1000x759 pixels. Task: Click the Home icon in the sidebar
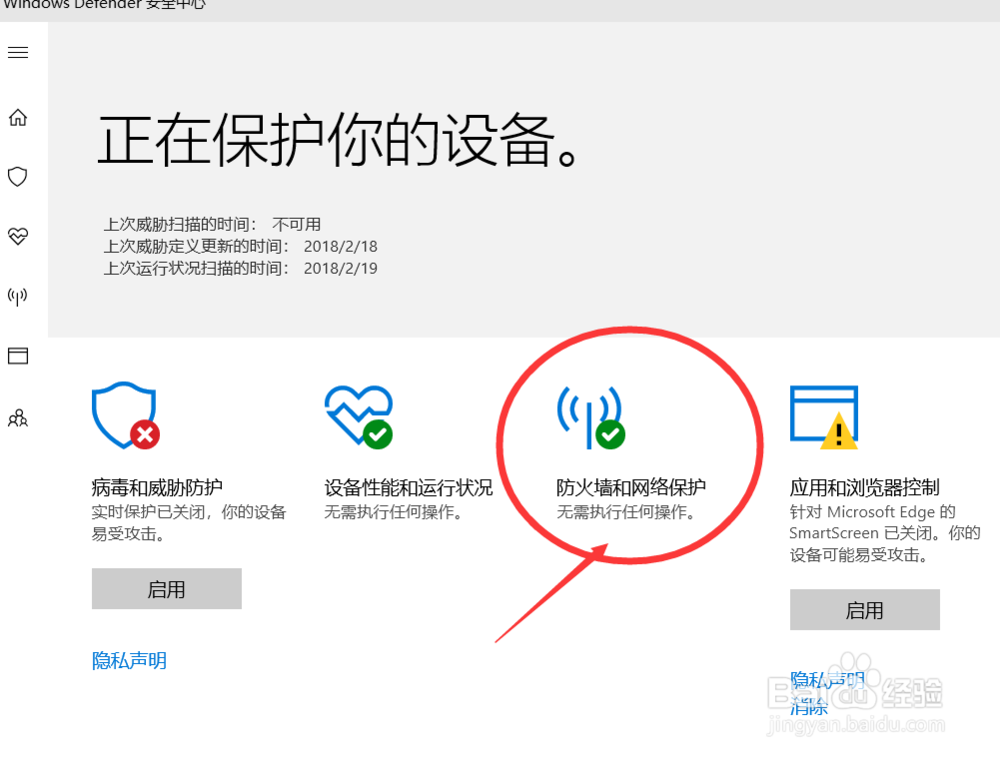17,117
